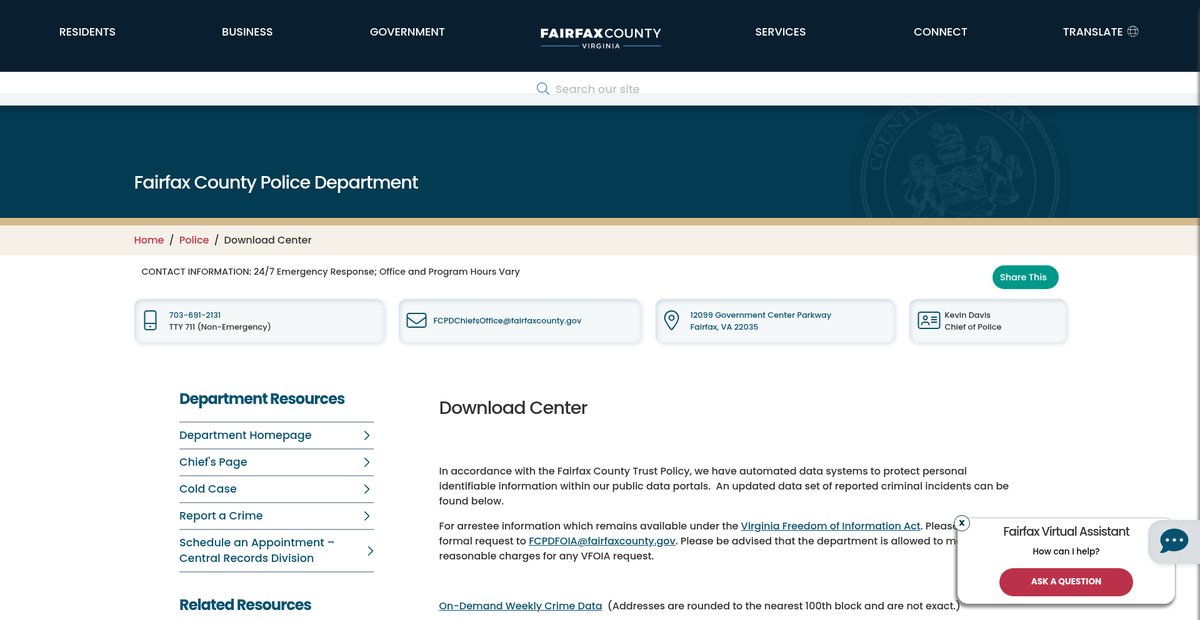Click the Related Resources heading

(245, 605)
